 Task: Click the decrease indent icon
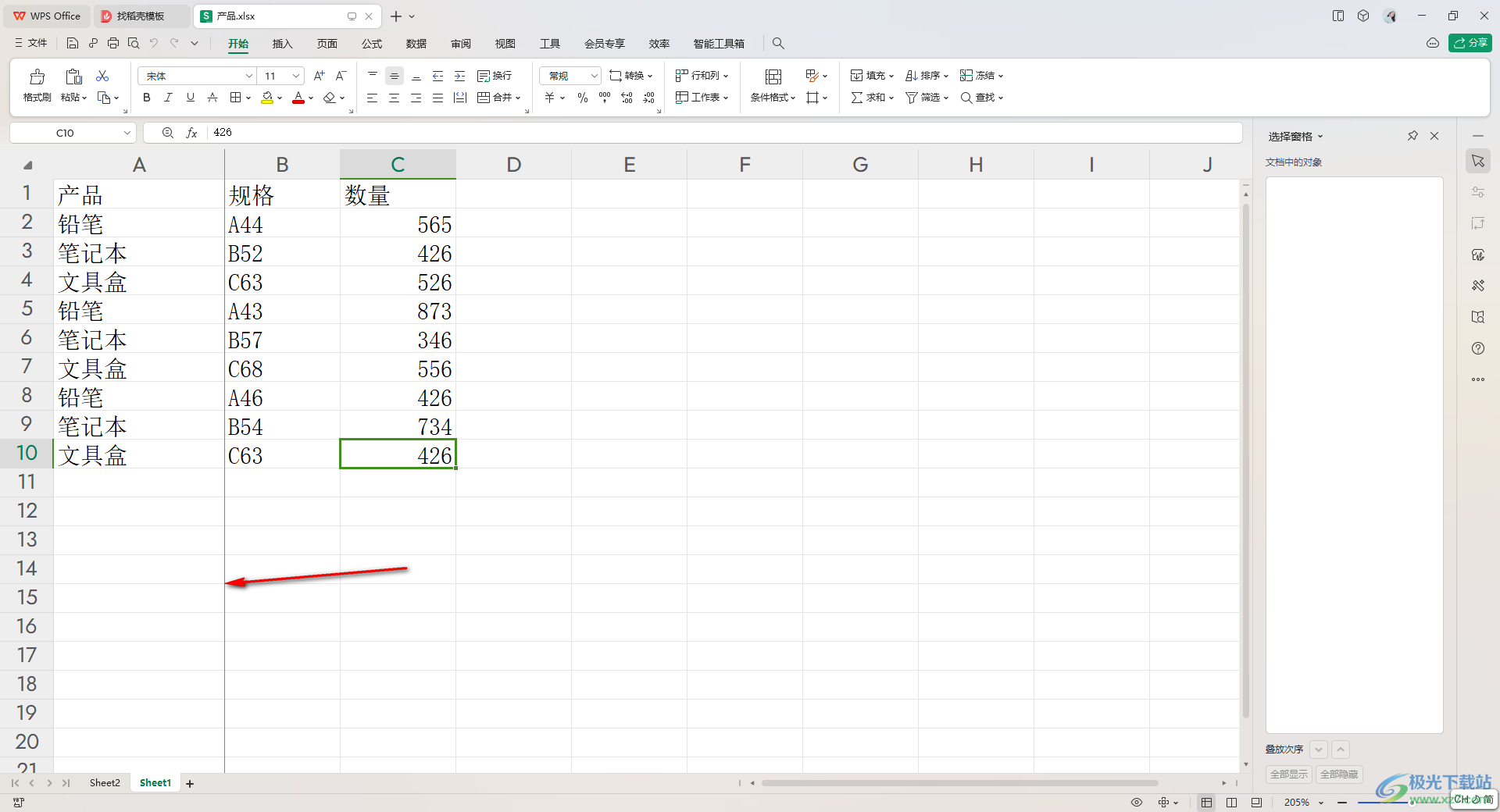(438, 76)
